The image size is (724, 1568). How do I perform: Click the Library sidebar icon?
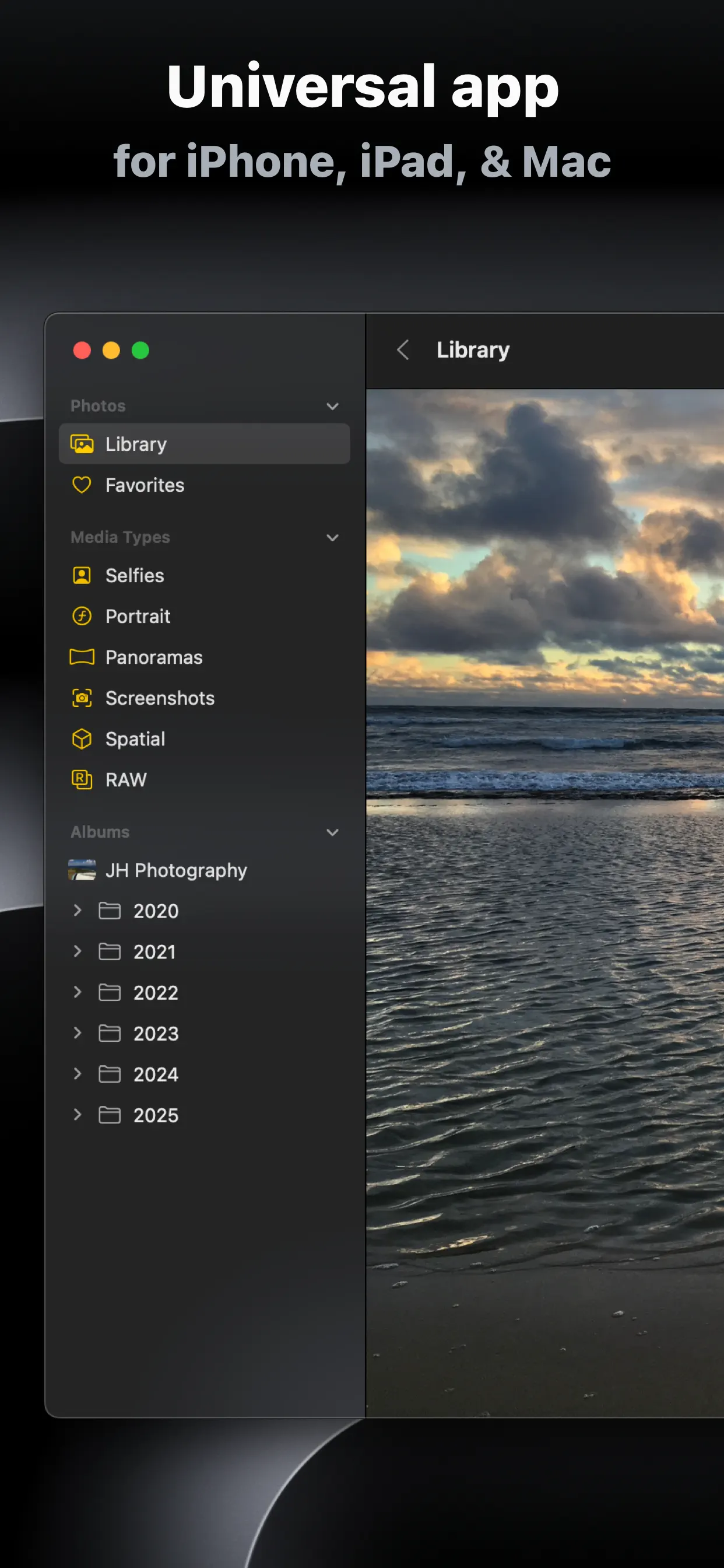(82, 444)
